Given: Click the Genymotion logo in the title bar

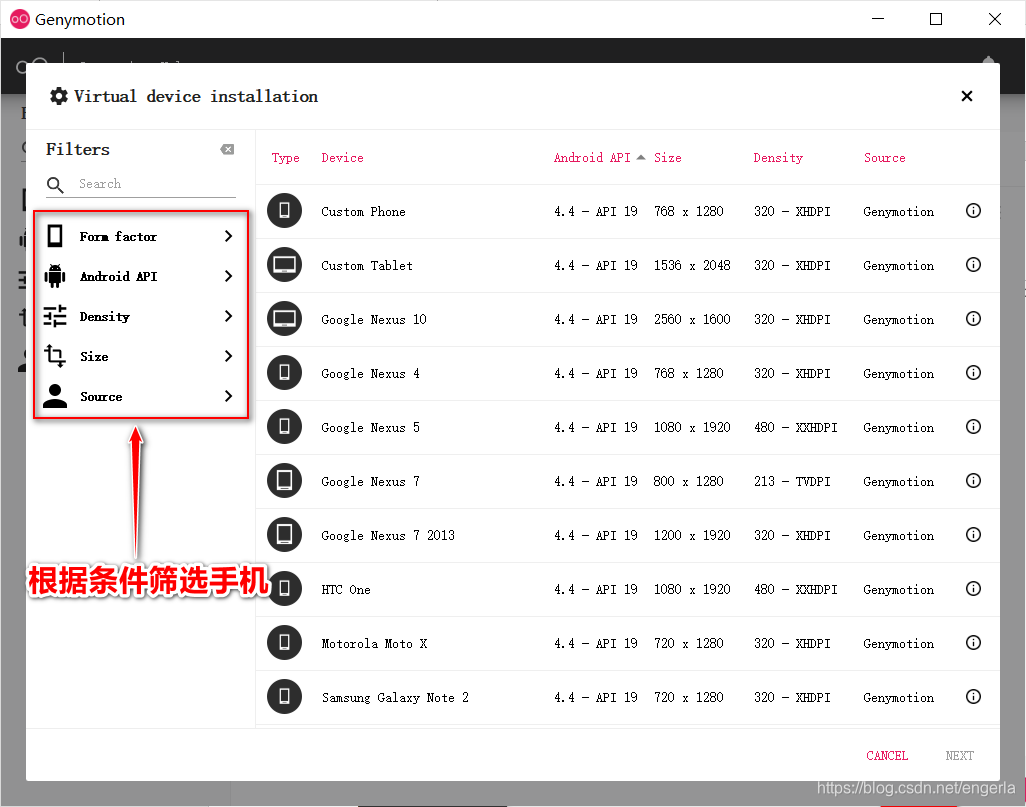Looking at the screenshot, I should (20, 19).
